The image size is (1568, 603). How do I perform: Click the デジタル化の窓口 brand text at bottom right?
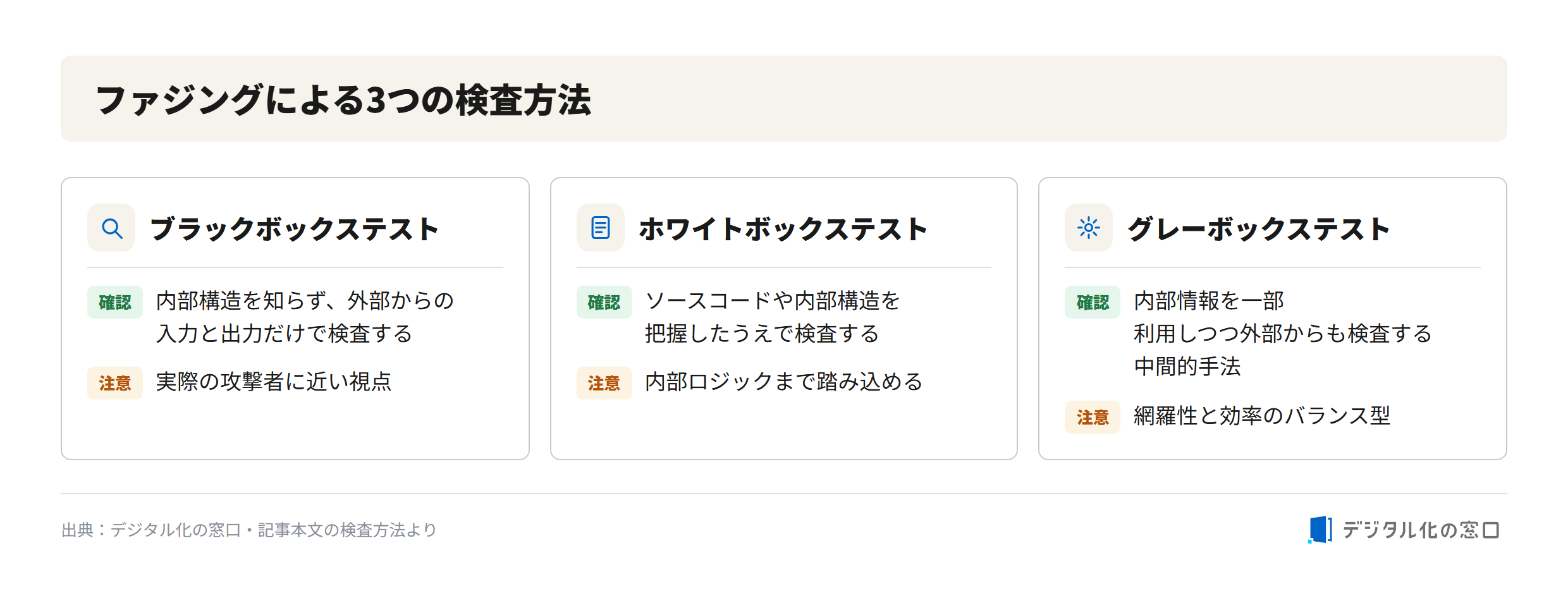(1421, 530)
